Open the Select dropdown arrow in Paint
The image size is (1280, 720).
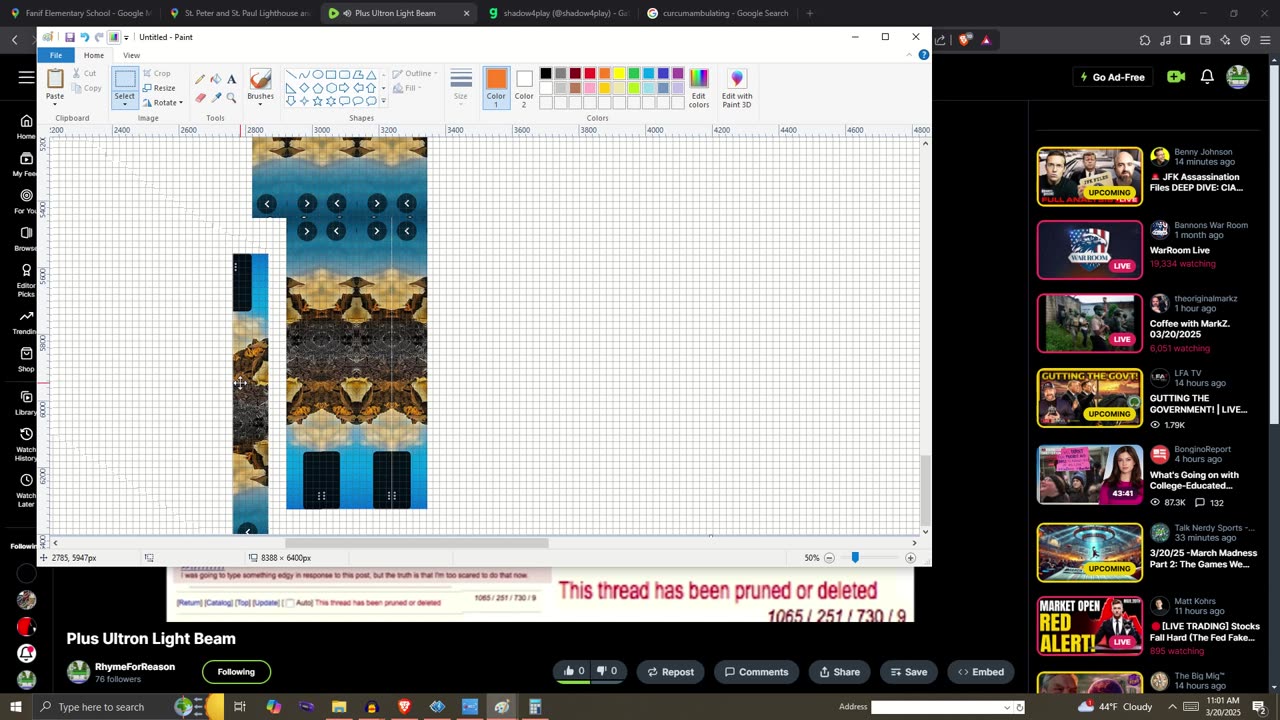[124, 102]
